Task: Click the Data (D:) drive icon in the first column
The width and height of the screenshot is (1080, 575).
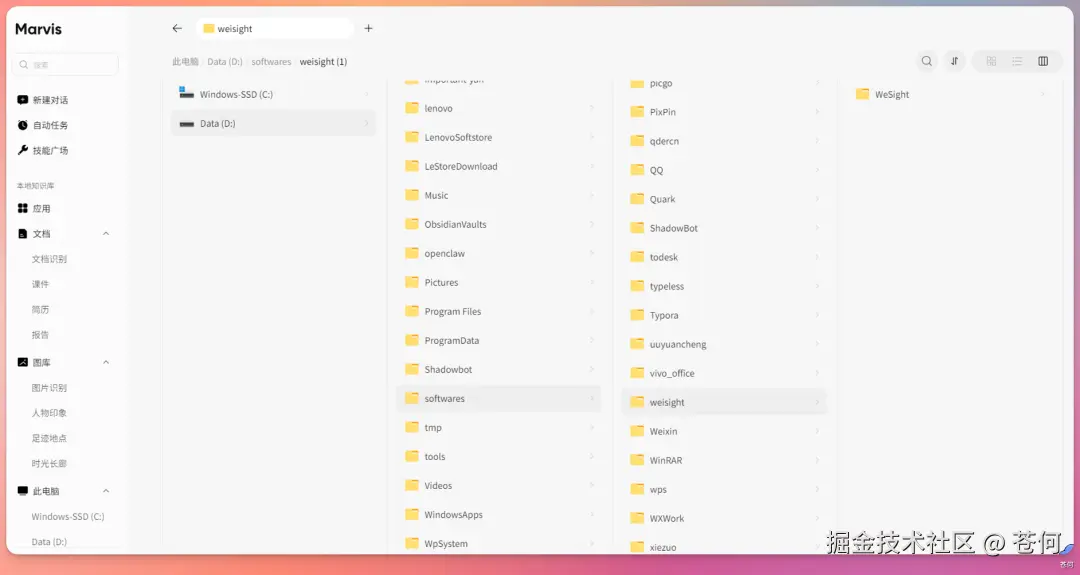Action: tap(186, 124)
